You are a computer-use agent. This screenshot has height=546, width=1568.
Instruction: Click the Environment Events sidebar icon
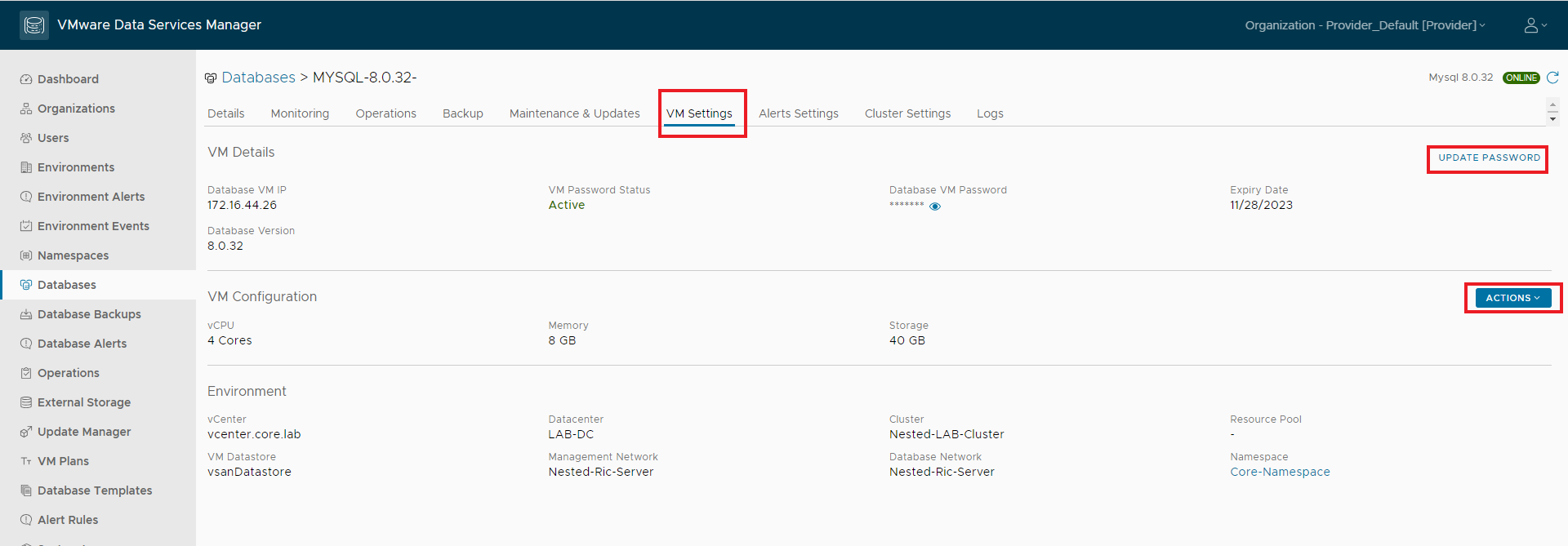26,226
